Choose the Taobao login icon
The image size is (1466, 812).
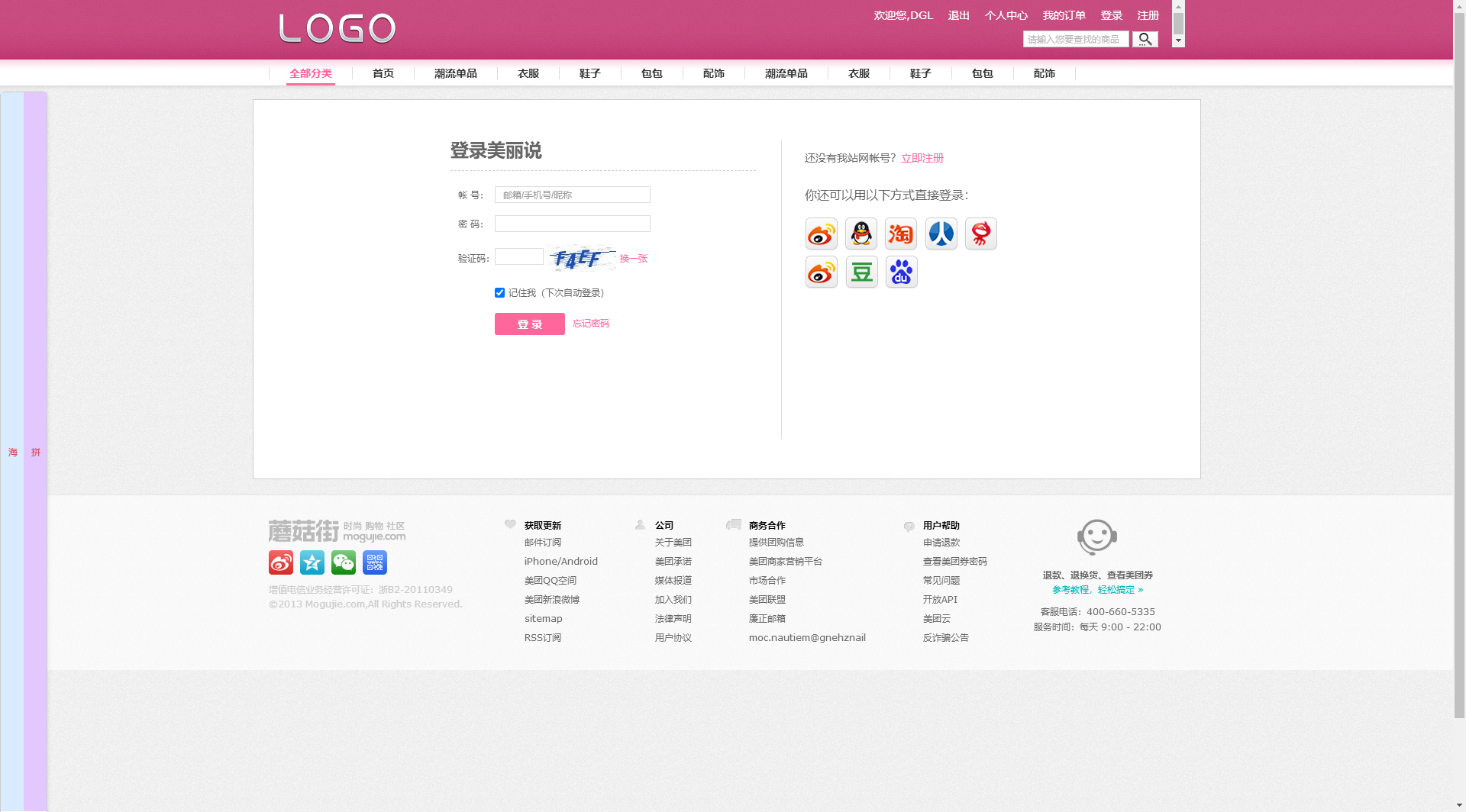[901, 234]
